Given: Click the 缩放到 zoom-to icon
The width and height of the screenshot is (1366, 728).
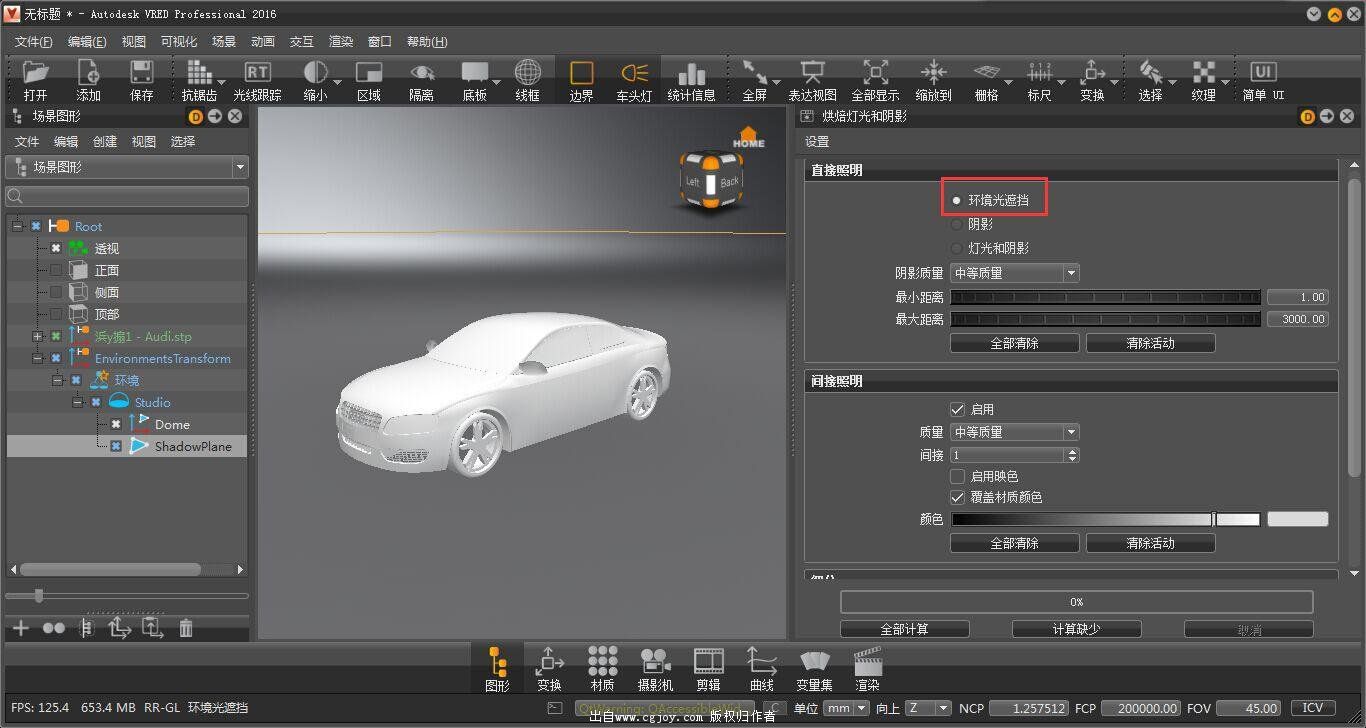Looking at the screenshot, I should coord(933,73).
